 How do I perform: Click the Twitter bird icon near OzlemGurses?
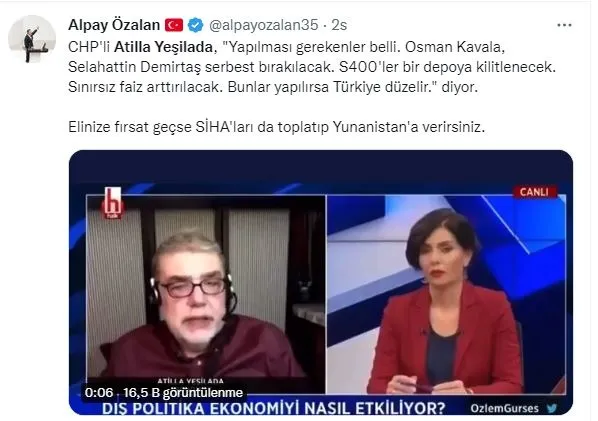coord(551,408)
